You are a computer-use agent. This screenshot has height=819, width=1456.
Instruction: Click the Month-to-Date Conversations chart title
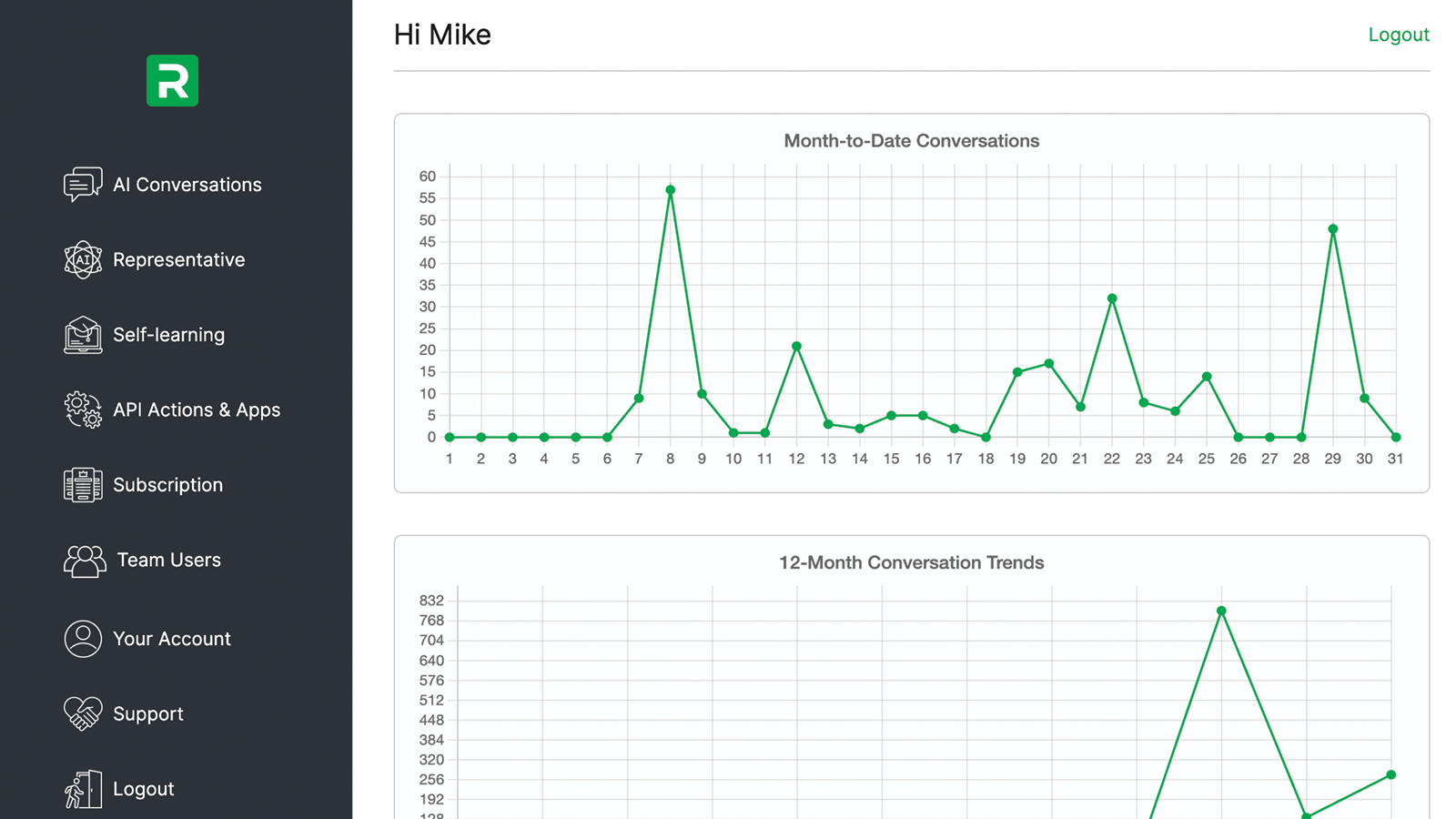point(912,141)
